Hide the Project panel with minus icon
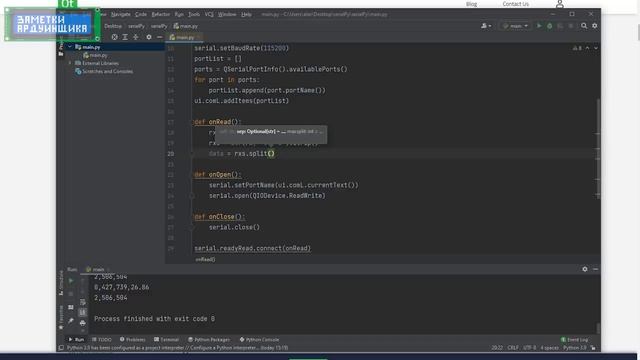The width and height of the screenshot is (640, 360). pos(160,37)
